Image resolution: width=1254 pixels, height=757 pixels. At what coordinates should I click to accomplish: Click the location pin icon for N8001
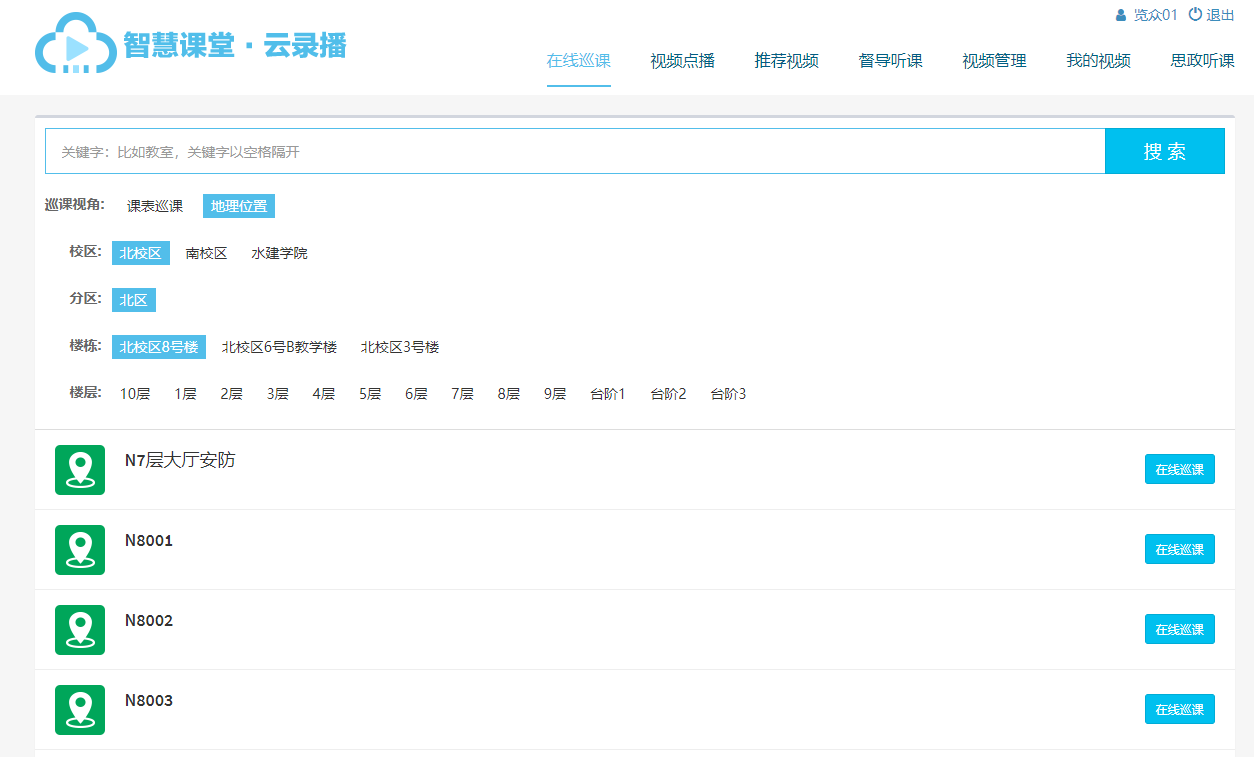pyautogui.click(x=80, y=550)
